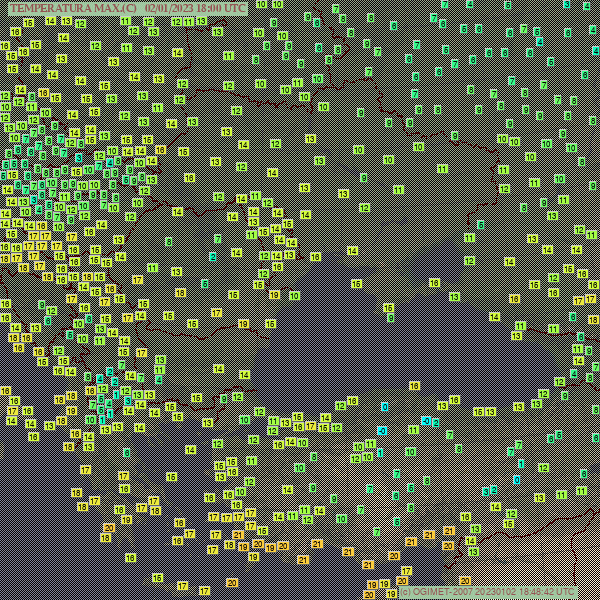Click the 10 marker right of the header
This screenshot has width=600, height=600.
click(262, 5)
